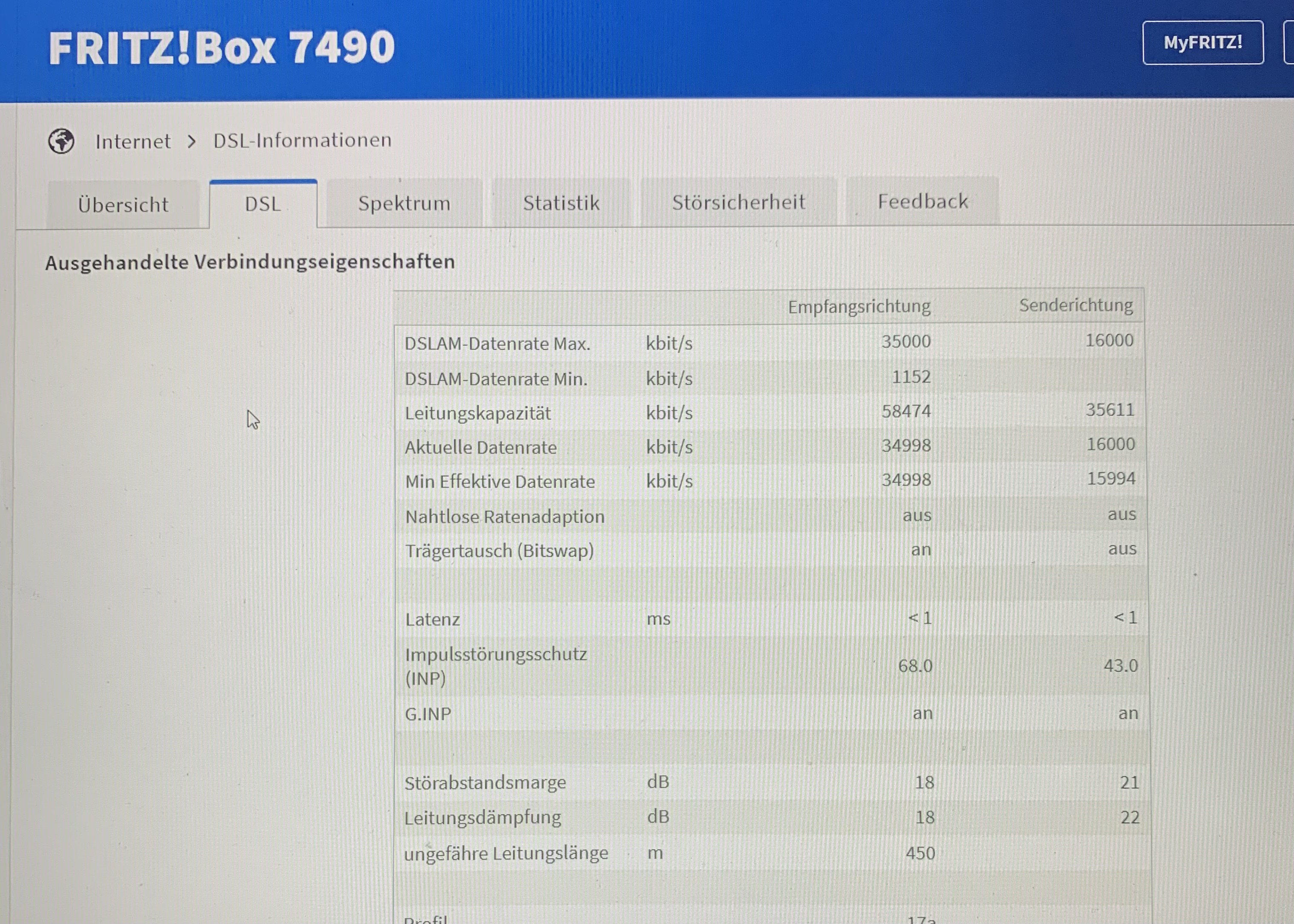
Task: Switch to the Spektrum tab
Action: coord(404,203)
